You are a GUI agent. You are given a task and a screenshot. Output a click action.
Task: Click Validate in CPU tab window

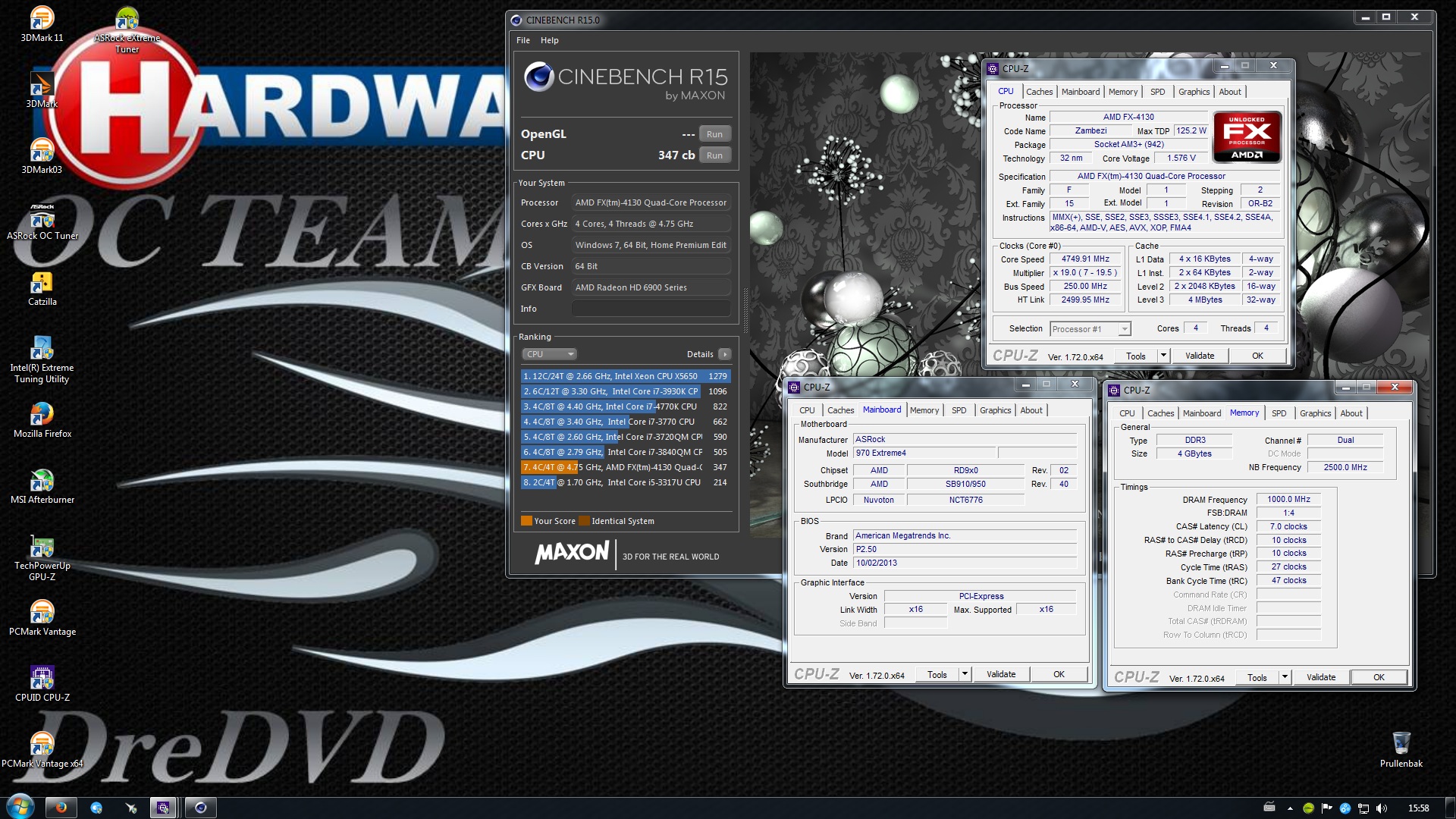click(x=1200, y=356)
